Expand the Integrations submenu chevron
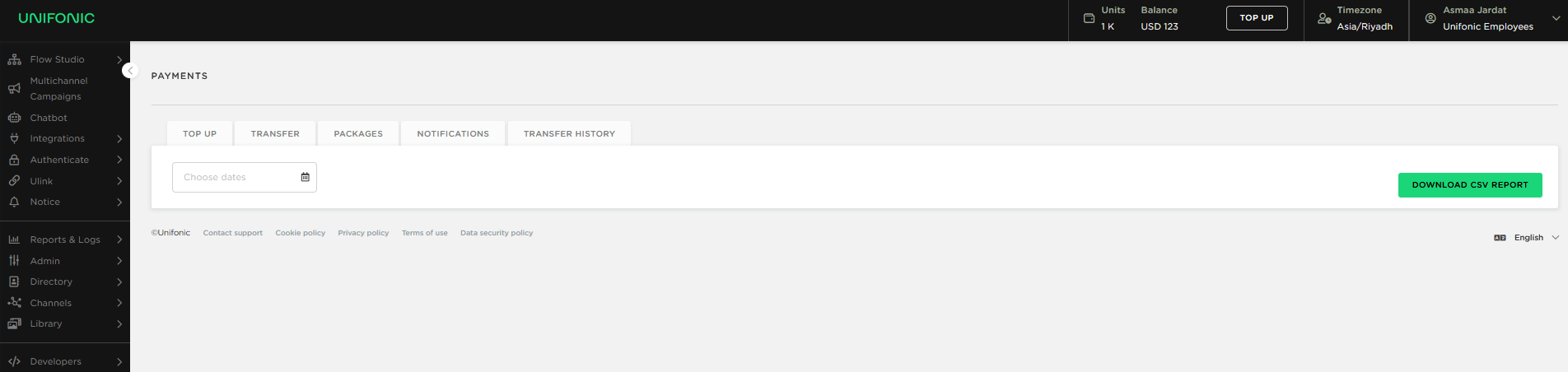 tap(119, 139)
